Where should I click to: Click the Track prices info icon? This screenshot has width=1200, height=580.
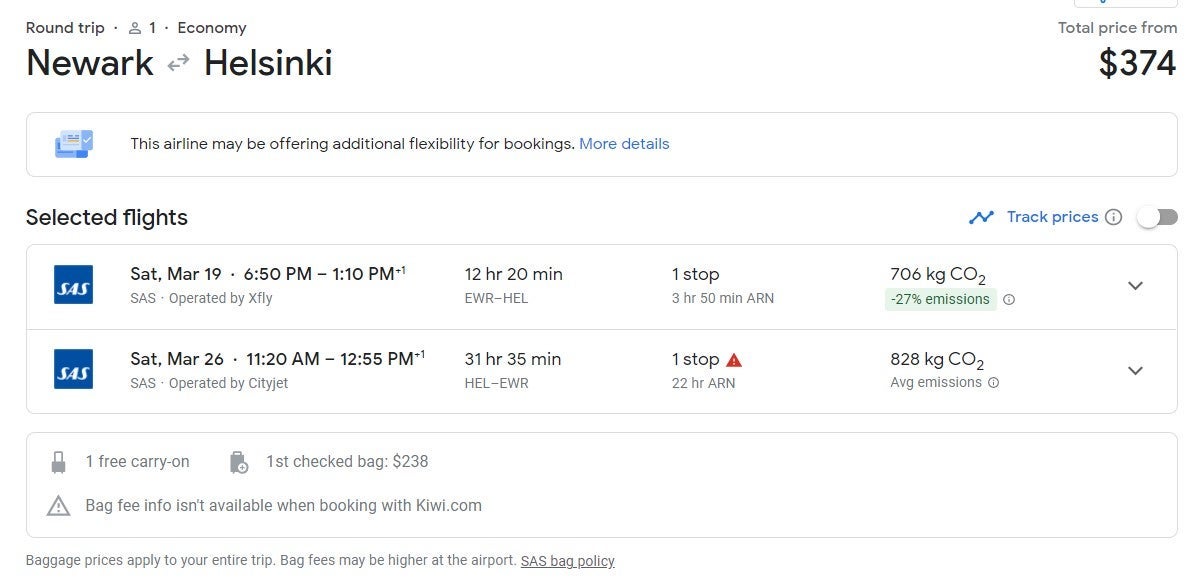(1113, 217)
